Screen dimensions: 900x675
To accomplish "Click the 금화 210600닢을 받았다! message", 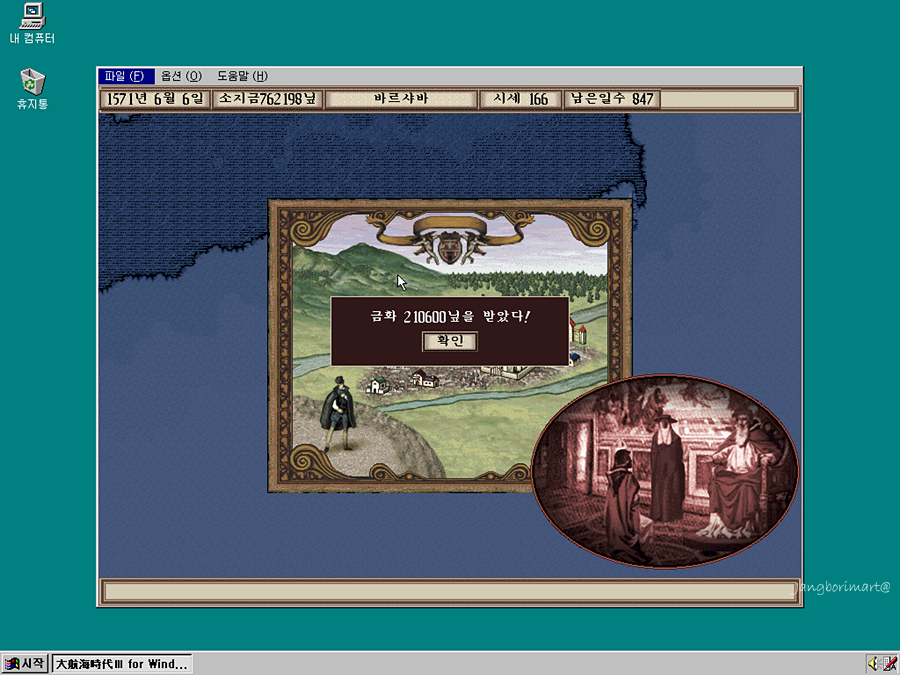I will pos(450,316).
